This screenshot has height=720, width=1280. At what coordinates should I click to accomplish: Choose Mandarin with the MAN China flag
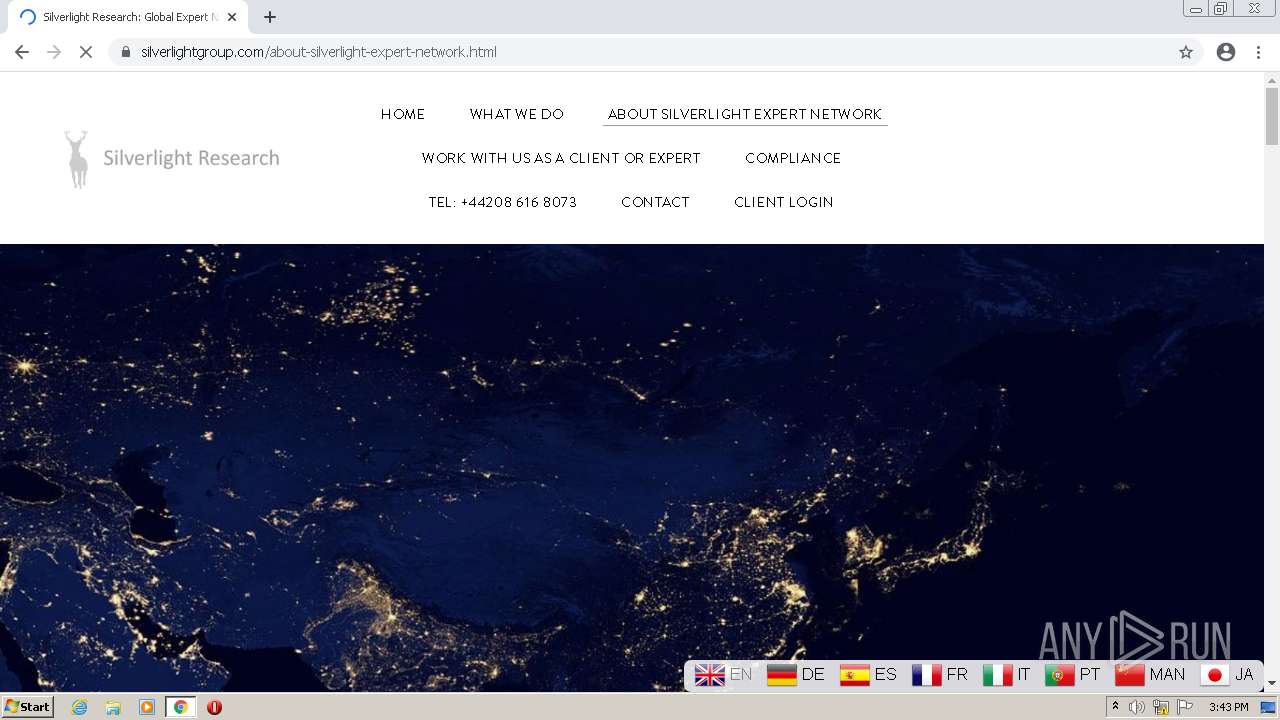[1150, 675]
